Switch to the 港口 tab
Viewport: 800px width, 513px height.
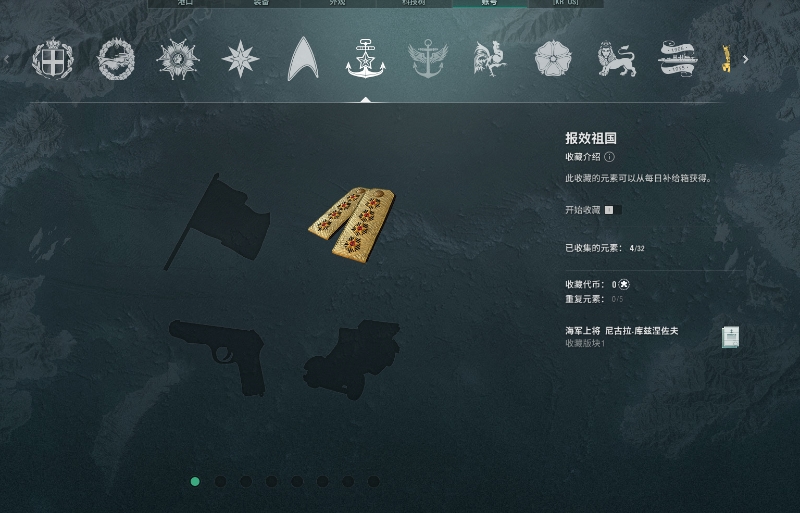pos(186,3)
